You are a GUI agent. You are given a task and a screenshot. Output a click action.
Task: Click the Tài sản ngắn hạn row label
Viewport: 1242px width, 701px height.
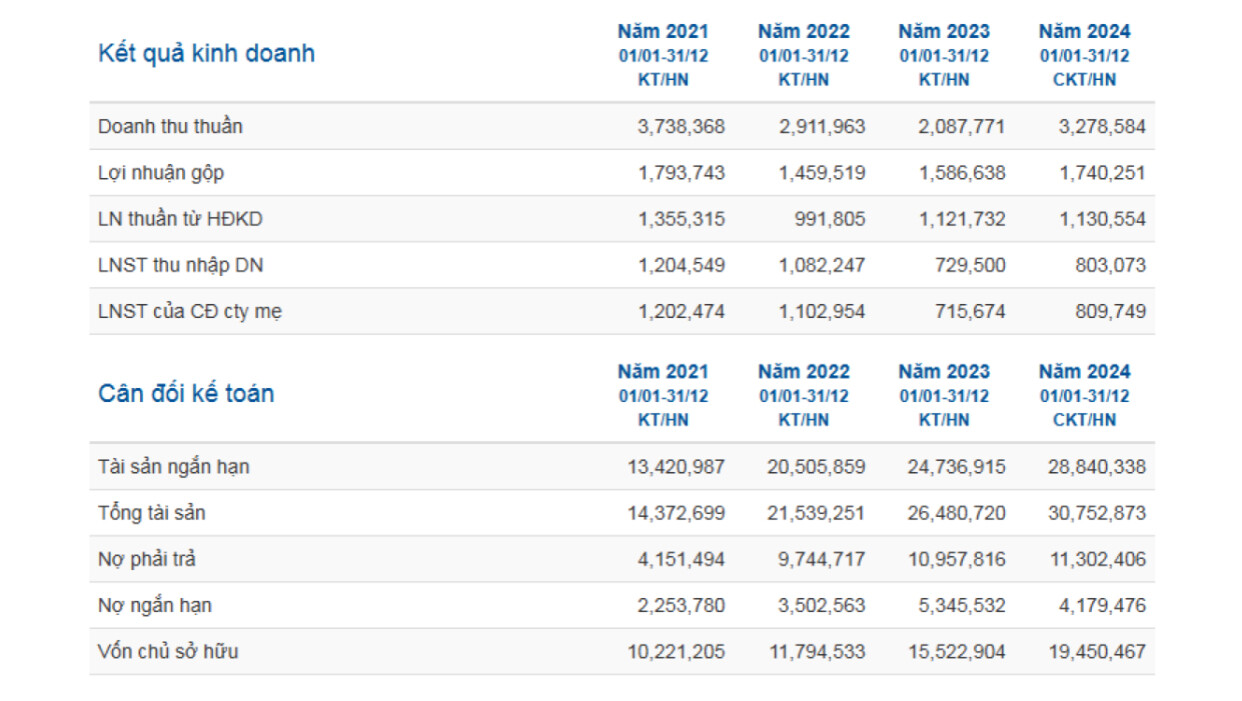pyautogui.click(x=174, y=467)
